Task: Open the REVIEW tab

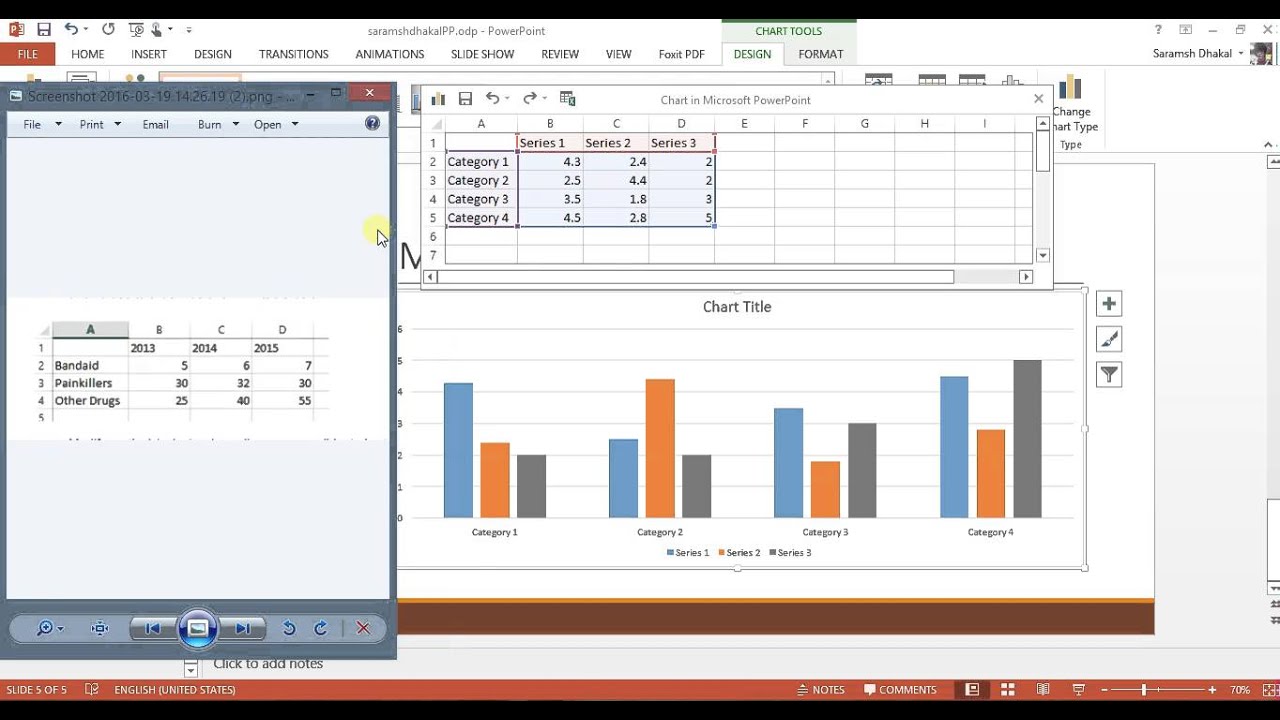Action: pos(560,54)
